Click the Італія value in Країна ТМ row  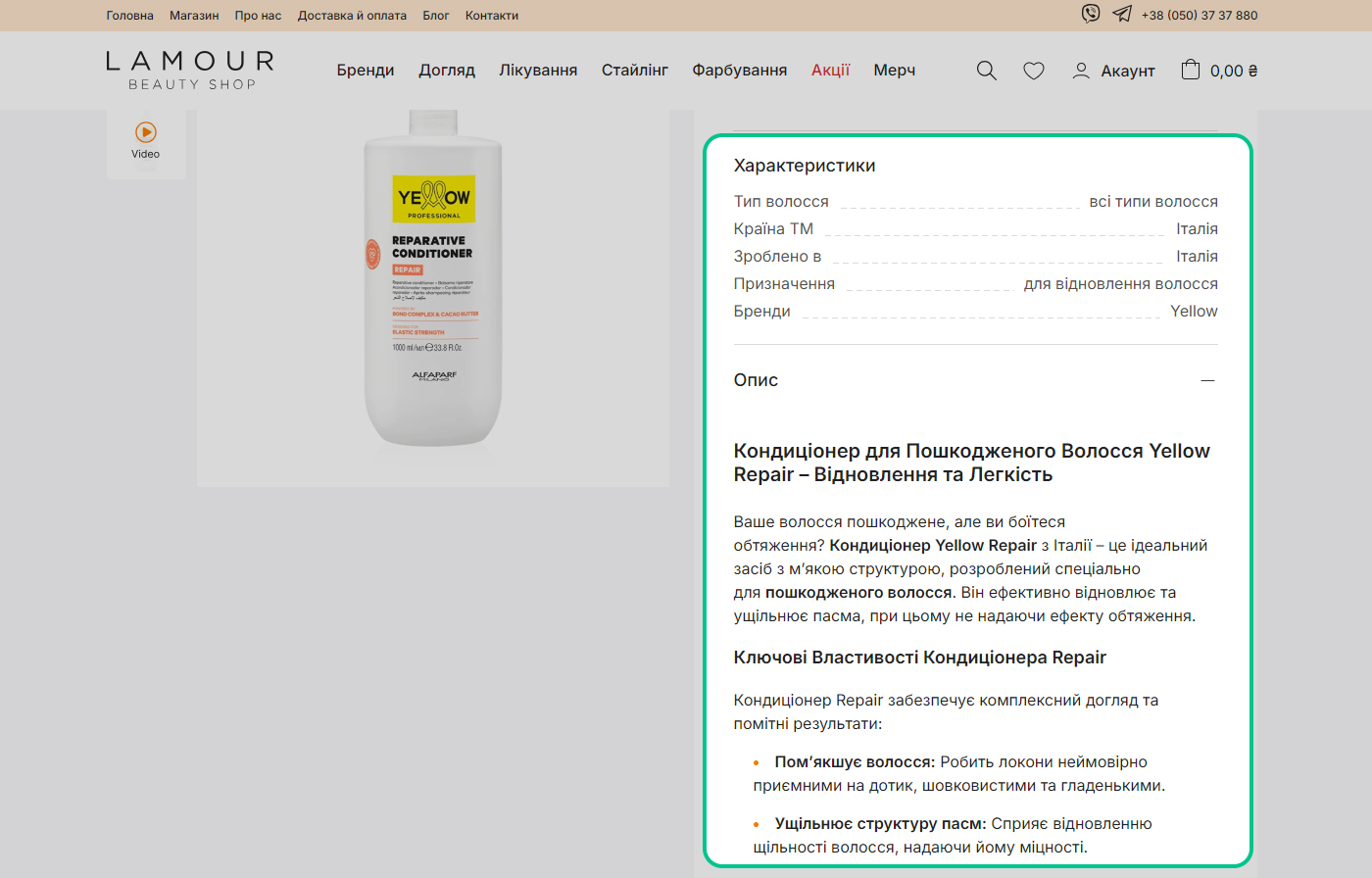[x=1197, y=229]
